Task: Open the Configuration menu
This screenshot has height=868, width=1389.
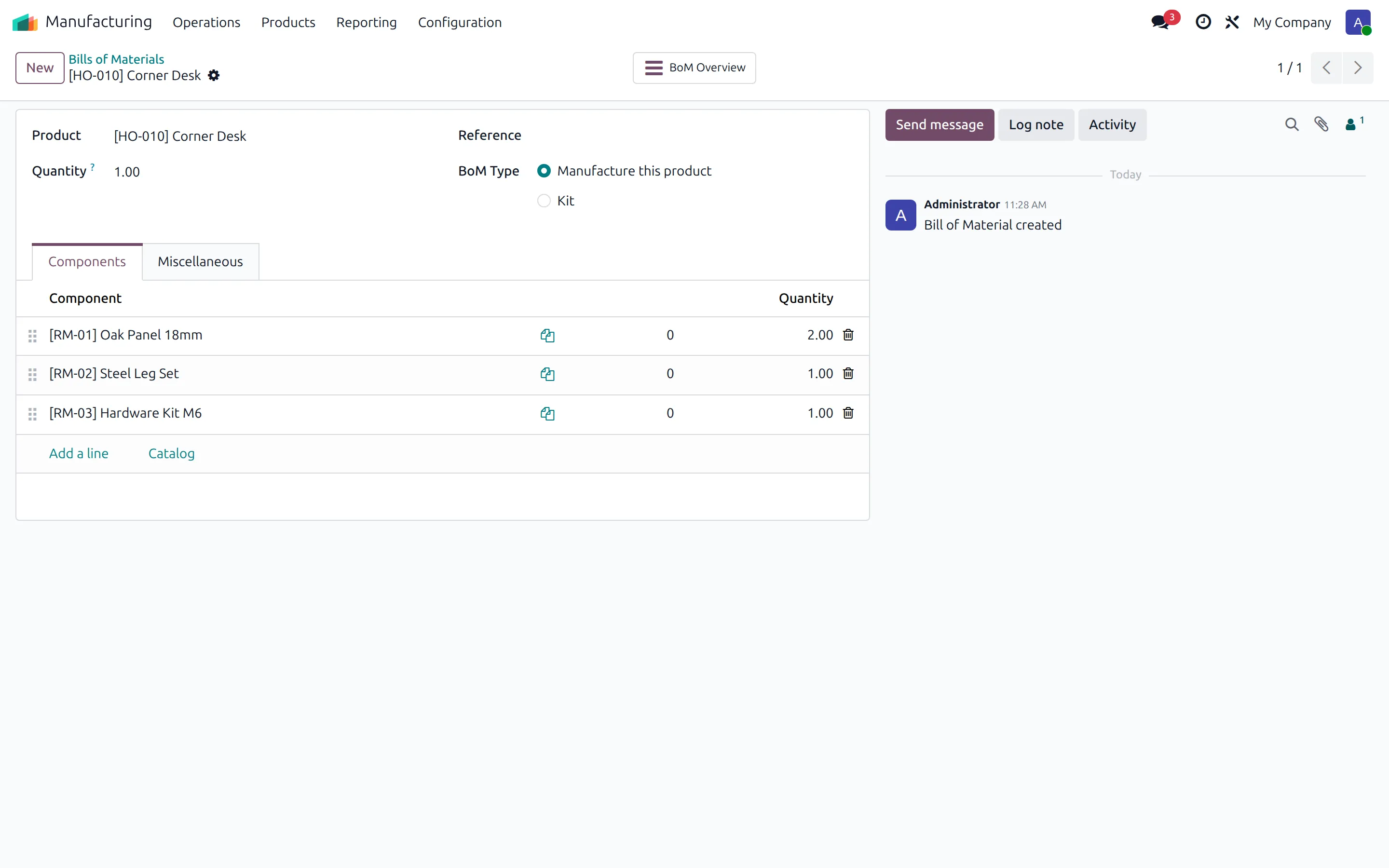Action: tap(460, 22)
